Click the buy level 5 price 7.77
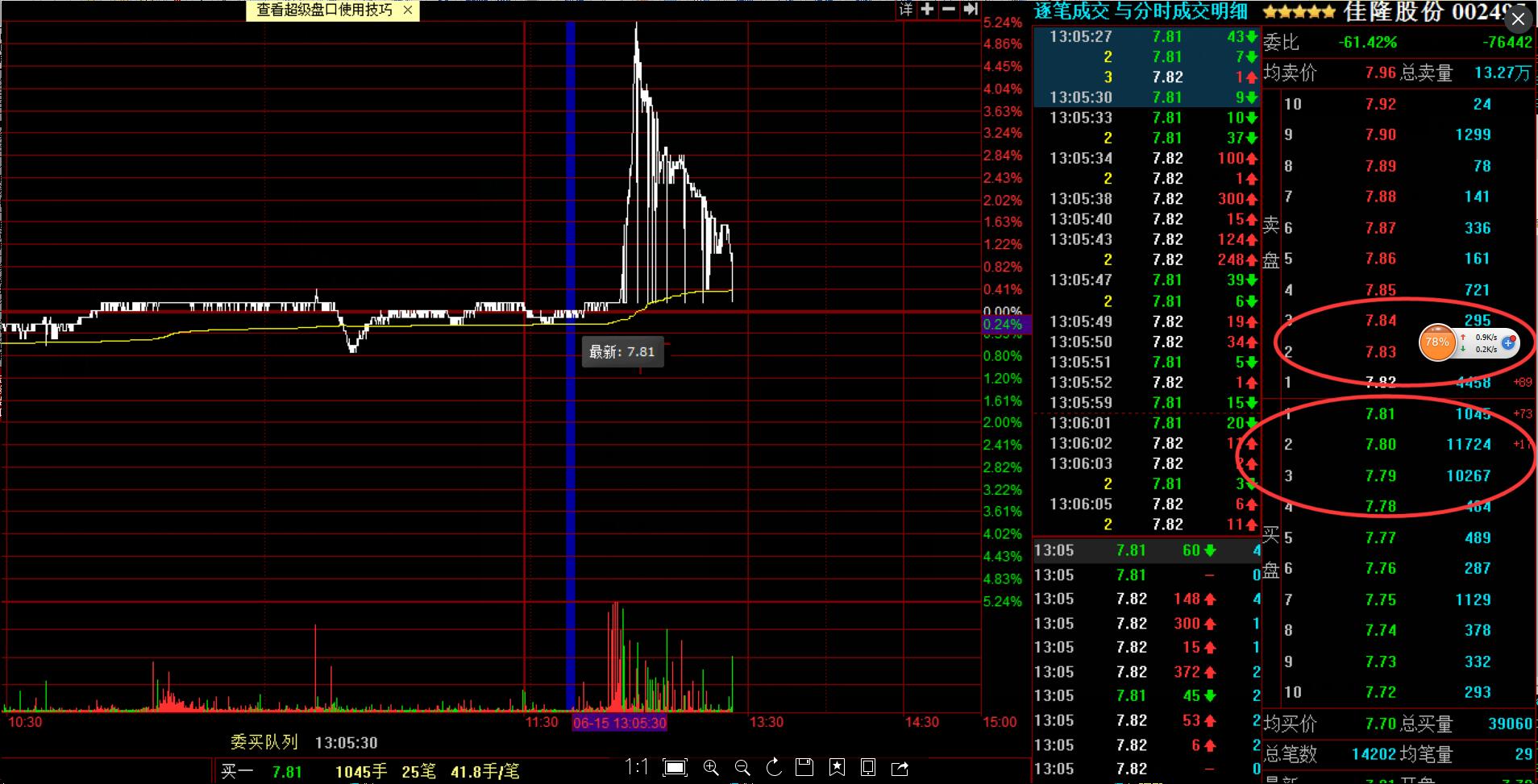 1380,537
